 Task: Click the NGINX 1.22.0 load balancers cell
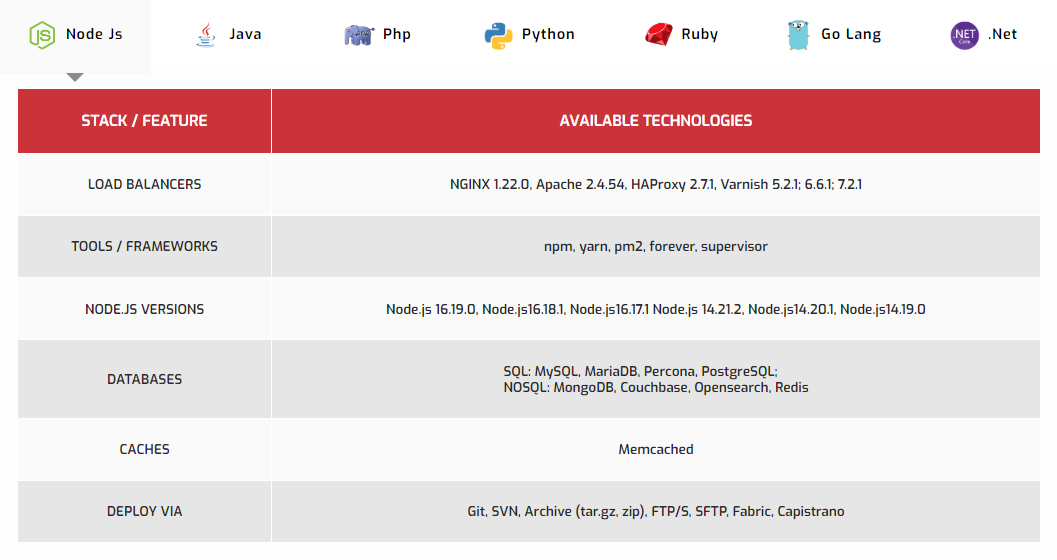[x=656, y=184]
